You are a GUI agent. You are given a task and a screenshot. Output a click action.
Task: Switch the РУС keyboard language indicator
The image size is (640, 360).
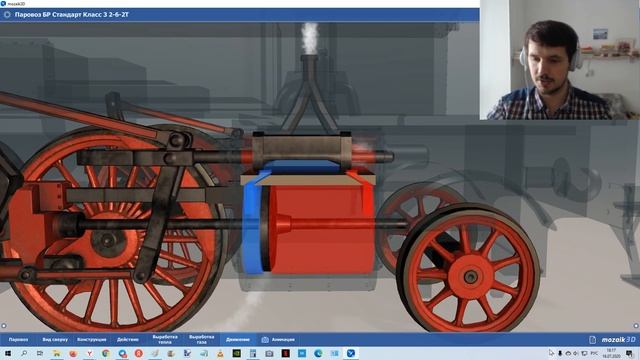[x=594, y=353]
